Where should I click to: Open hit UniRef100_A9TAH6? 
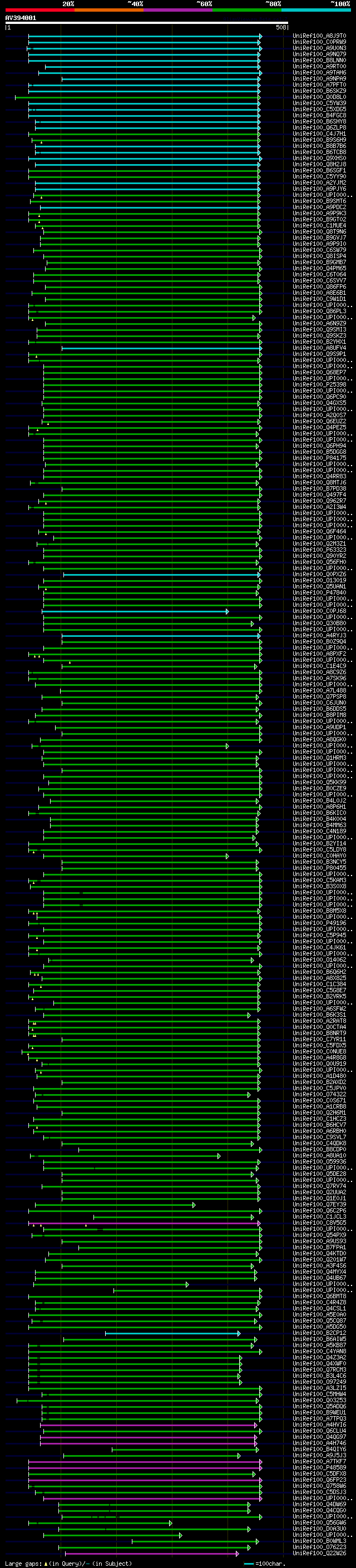319,72
